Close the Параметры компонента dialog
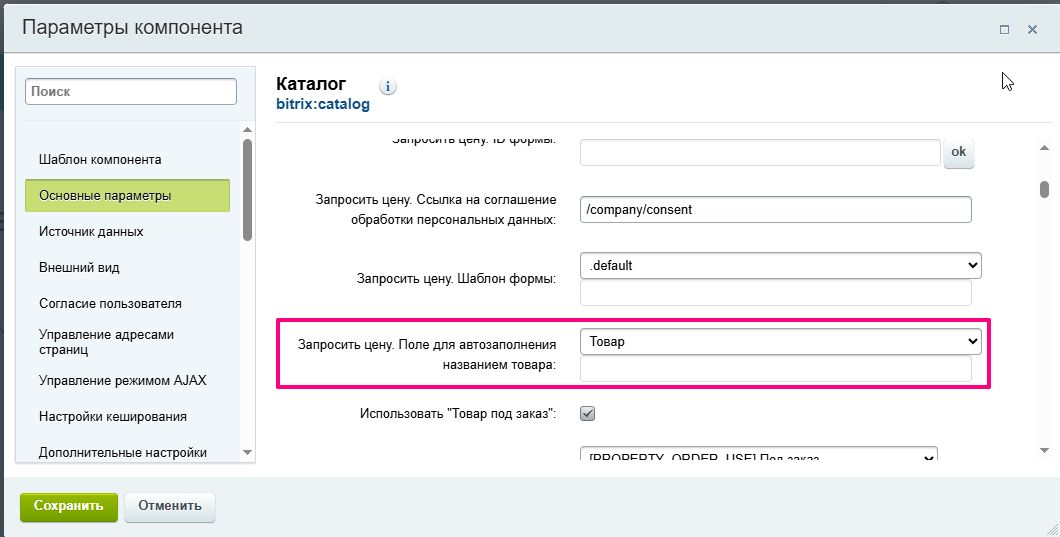The width and height of the screenshot is (1060, 537). click(1032, 30)
